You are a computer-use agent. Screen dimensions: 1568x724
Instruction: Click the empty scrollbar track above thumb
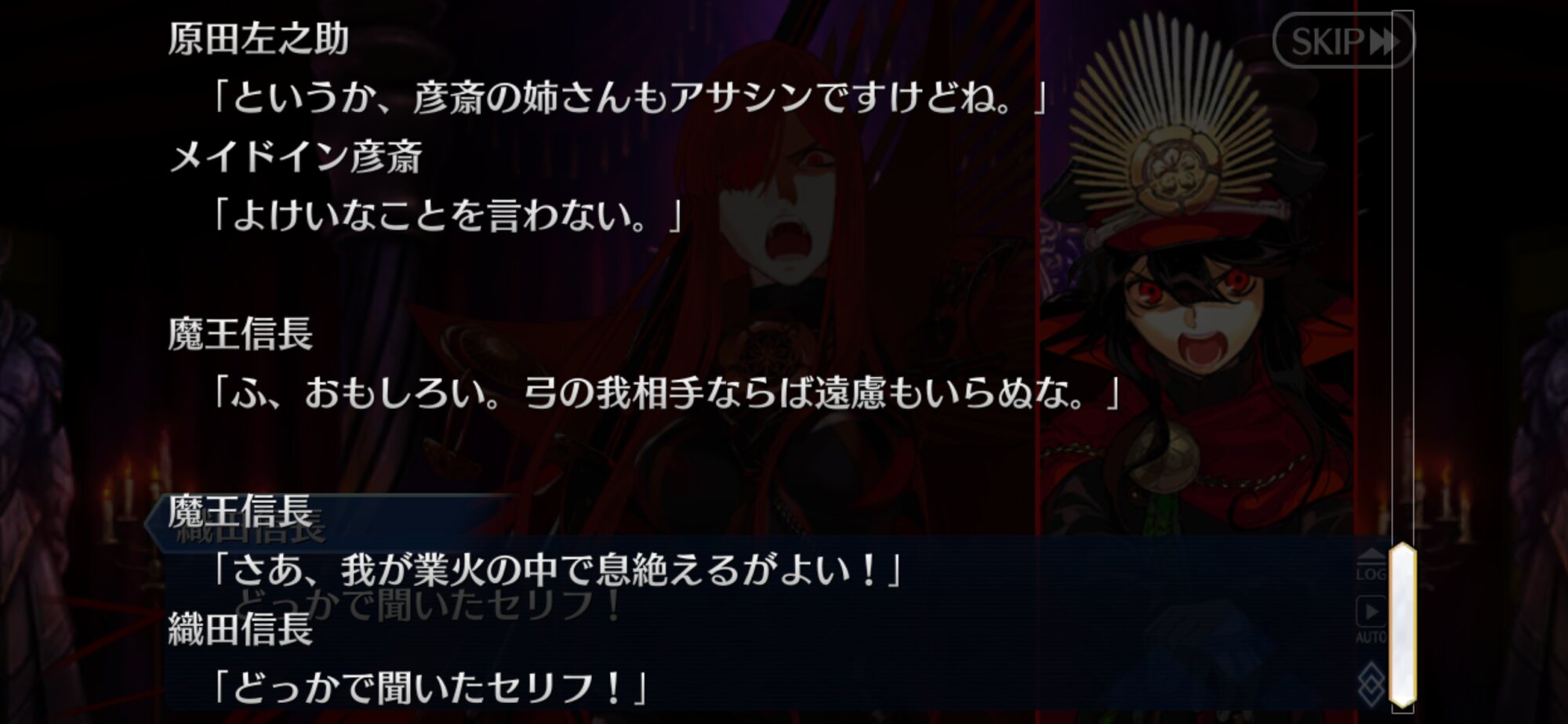point(1403,274)
